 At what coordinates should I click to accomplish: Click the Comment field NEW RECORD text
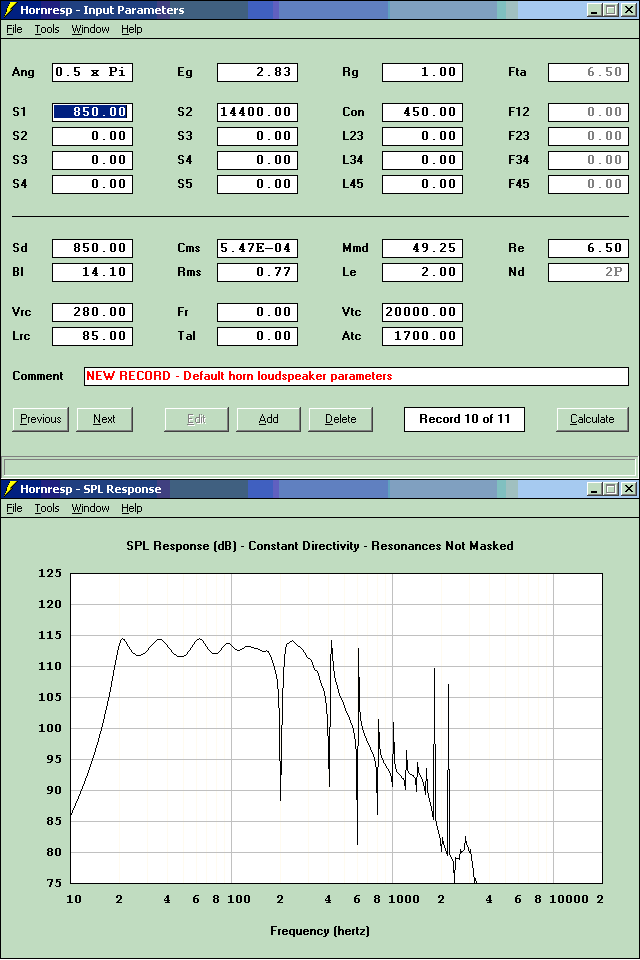(356, 376)
